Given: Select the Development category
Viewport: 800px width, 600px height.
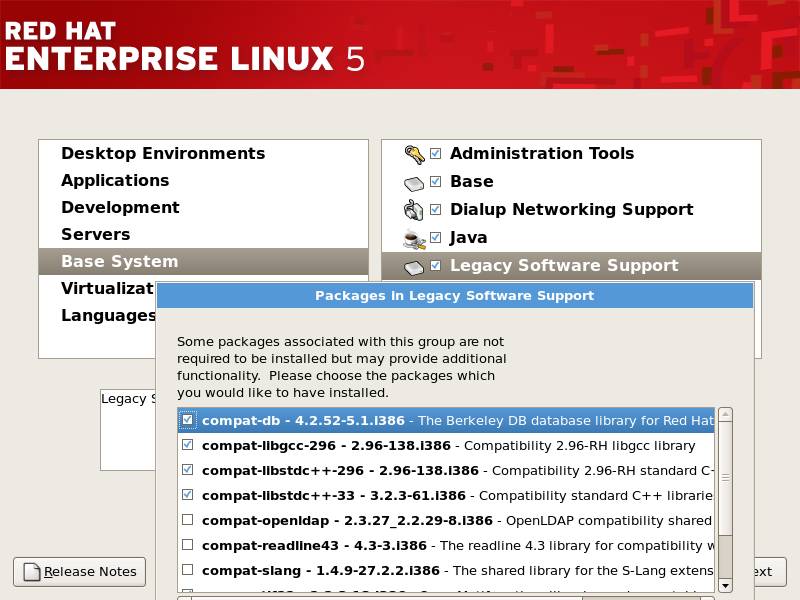Looking at the screenshot, I should point(203,208).
